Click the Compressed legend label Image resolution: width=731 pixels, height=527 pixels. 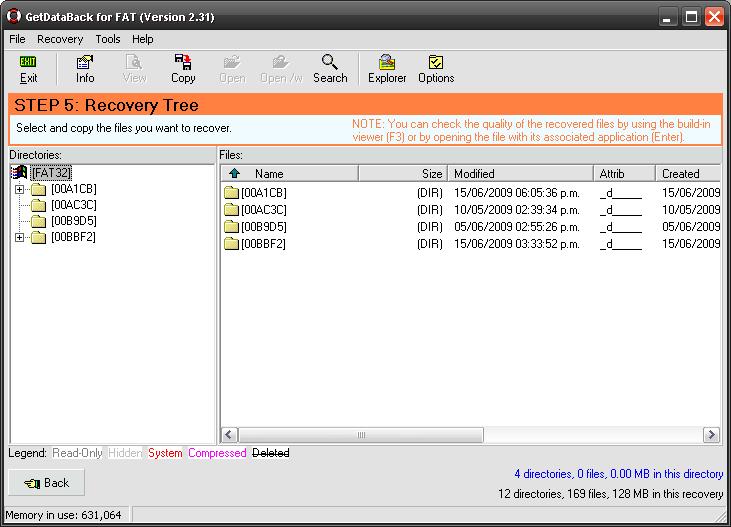(217, 453)
